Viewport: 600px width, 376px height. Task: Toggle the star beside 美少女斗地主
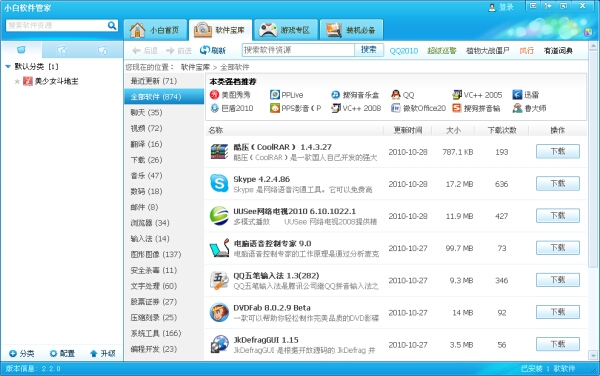(x=17, y=81)
